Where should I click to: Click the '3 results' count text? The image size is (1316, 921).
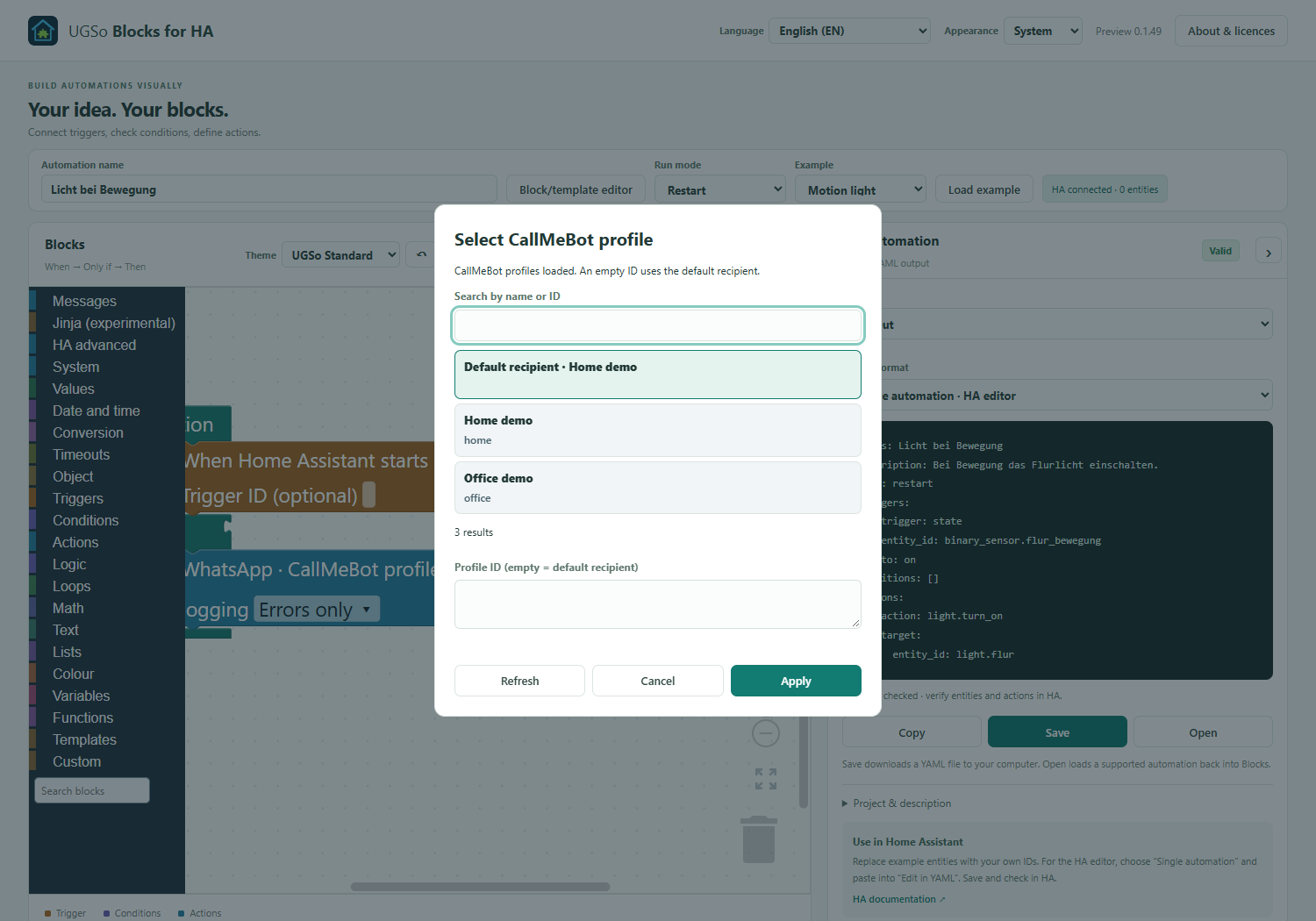[474, 532]
